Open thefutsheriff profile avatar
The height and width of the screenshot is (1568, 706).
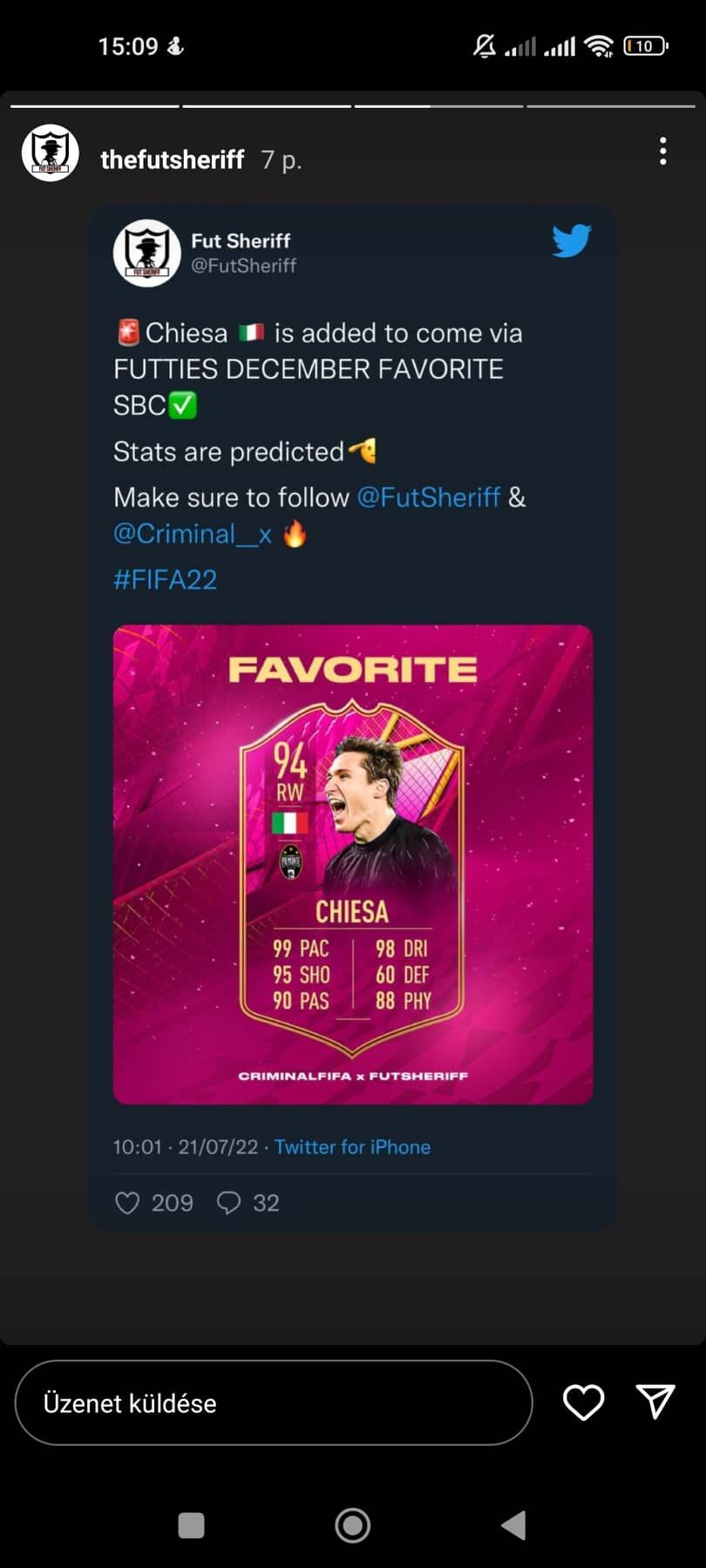click(51, 153)
